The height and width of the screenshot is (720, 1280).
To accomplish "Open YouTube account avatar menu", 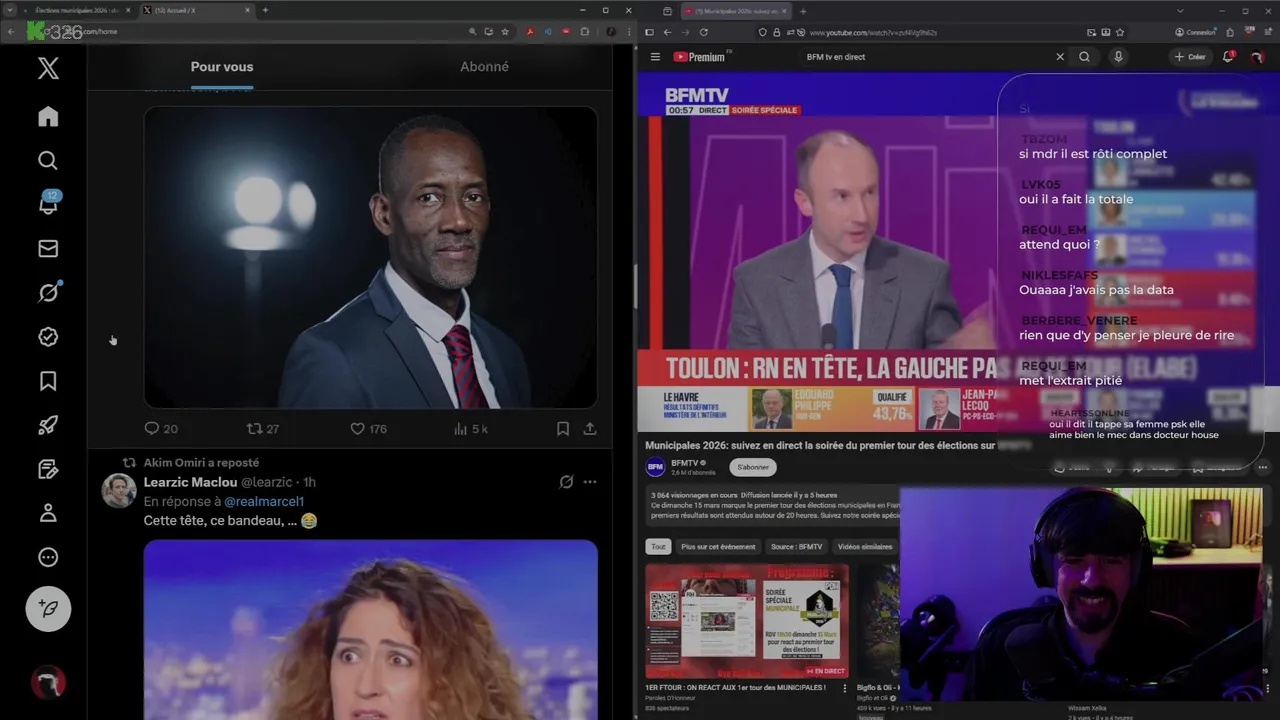I will [1258, 57].
